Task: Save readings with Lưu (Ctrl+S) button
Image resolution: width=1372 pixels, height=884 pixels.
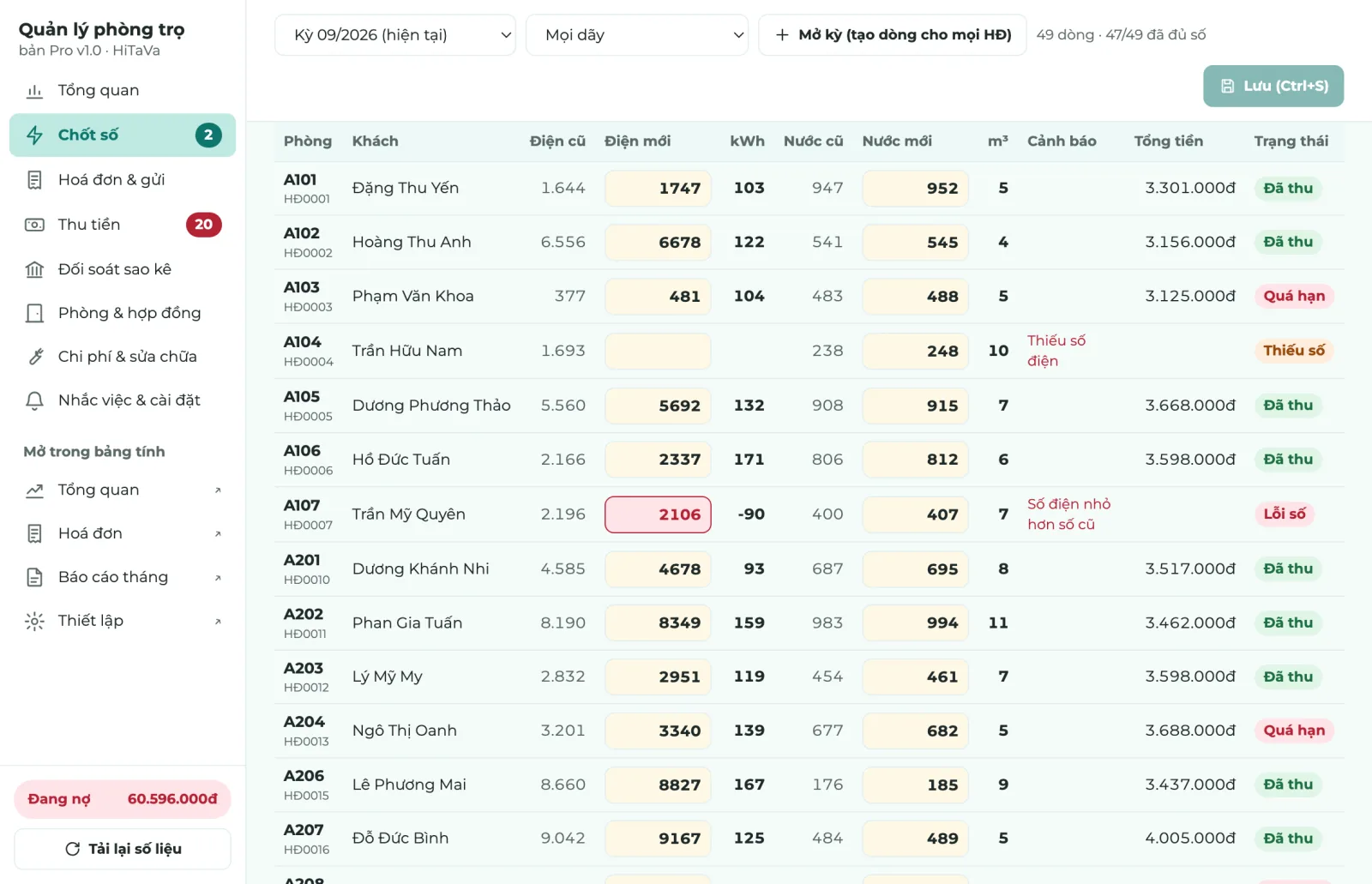Action: tap(1273, 86)
